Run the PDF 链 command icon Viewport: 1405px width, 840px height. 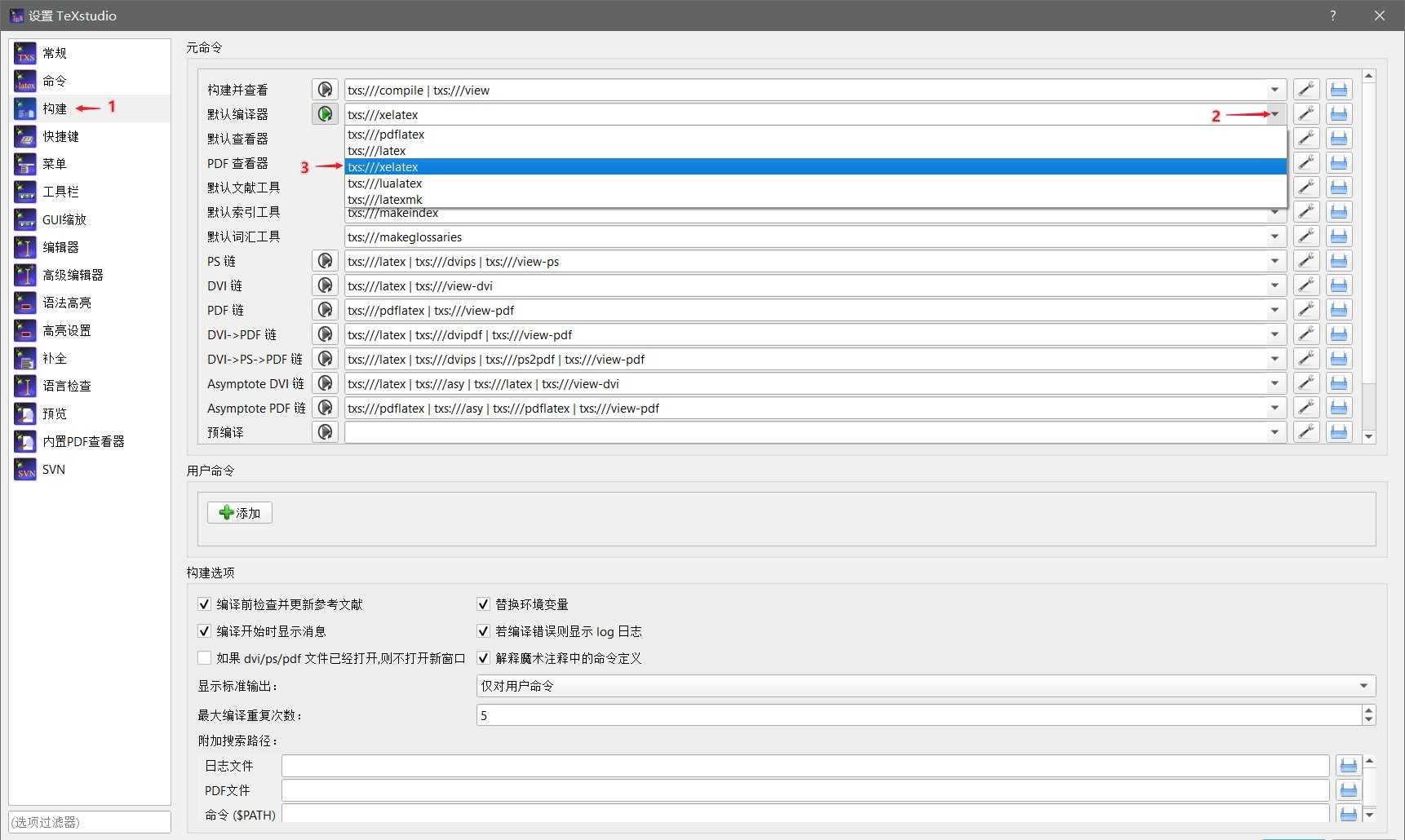pyautogui.click(x=325, y=310)
